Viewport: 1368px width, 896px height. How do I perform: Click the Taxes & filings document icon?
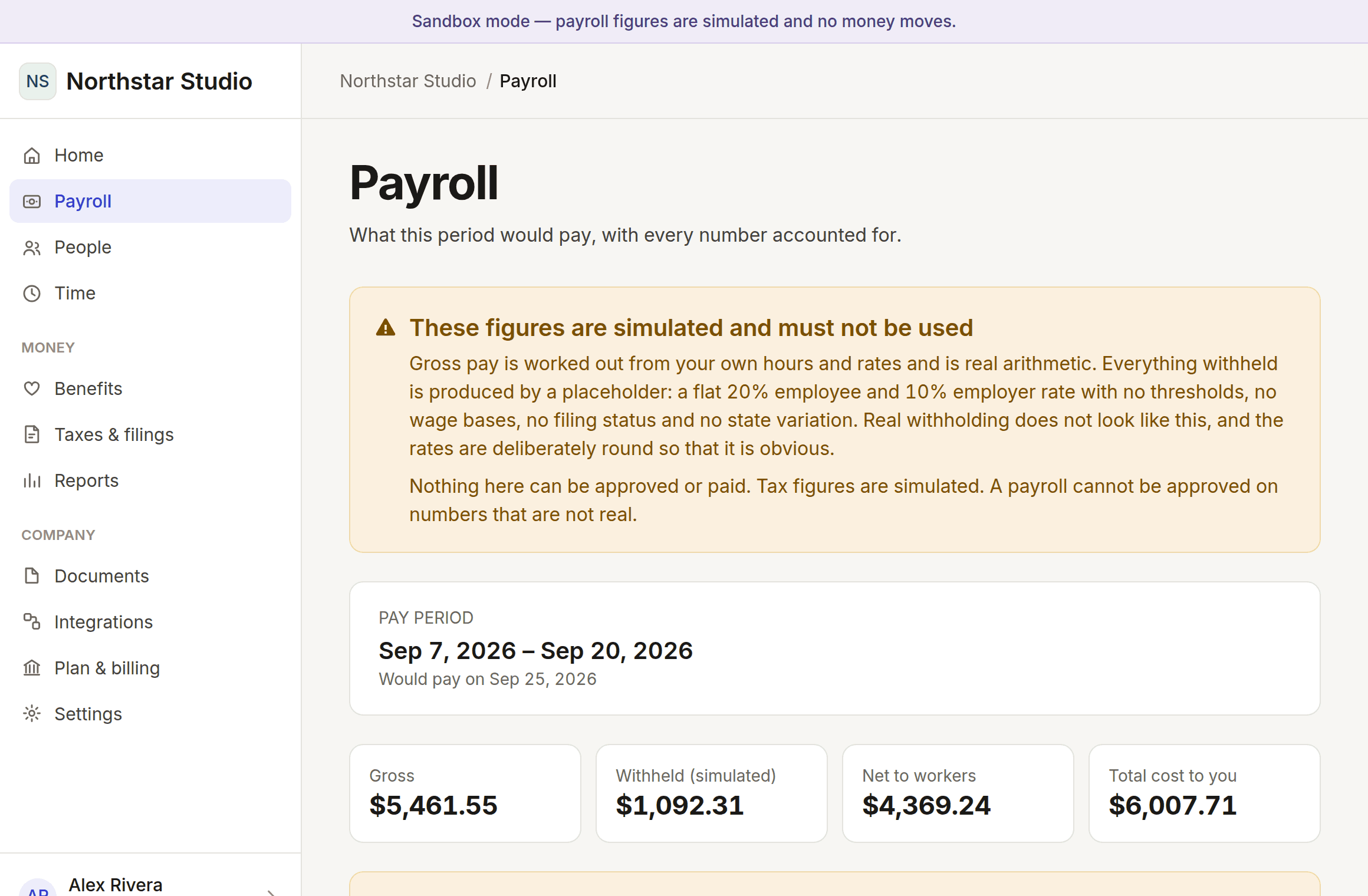(x=32, y=435)
